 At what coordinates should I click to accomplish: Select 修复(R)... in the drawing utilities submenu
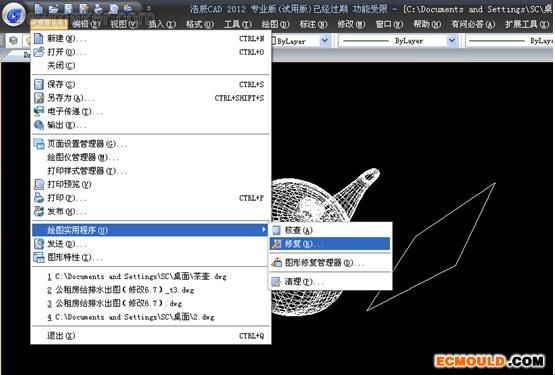click(330, 244)
